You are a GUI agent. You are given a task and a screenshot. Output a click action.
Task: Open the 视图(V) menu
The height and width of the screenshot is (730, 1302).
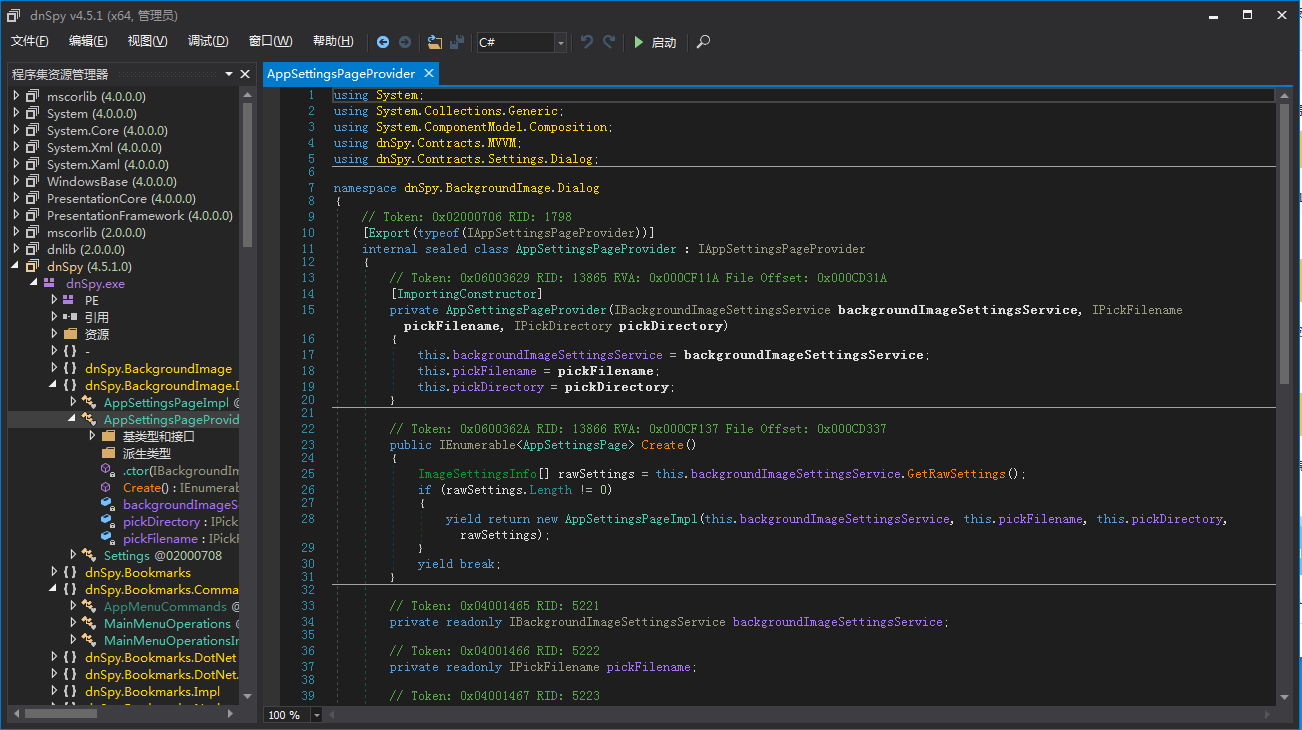[148, 41]
